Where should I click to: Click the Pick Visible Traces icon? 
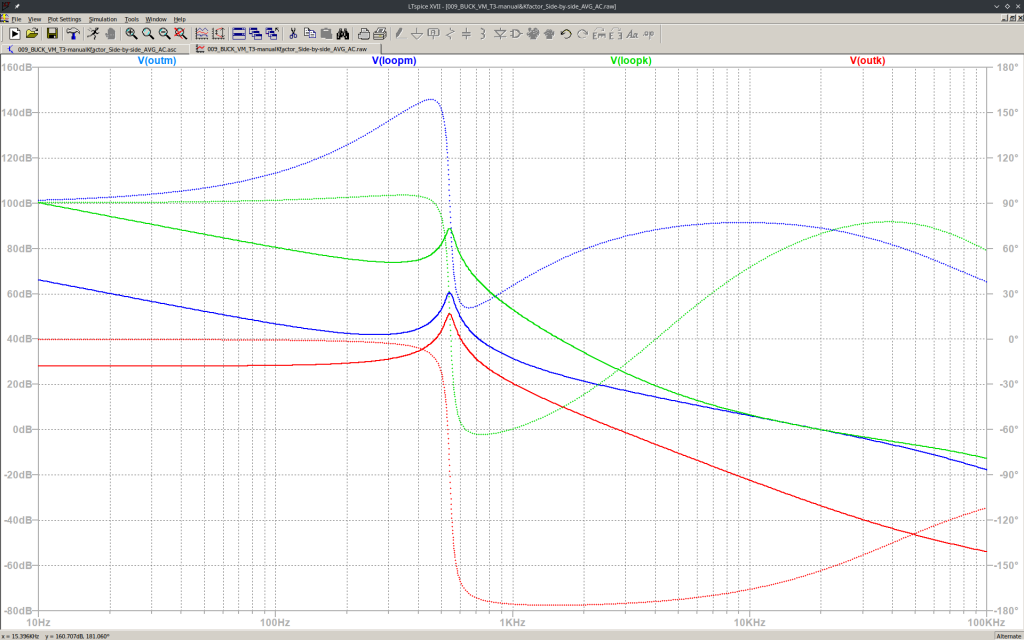(202, 34)
